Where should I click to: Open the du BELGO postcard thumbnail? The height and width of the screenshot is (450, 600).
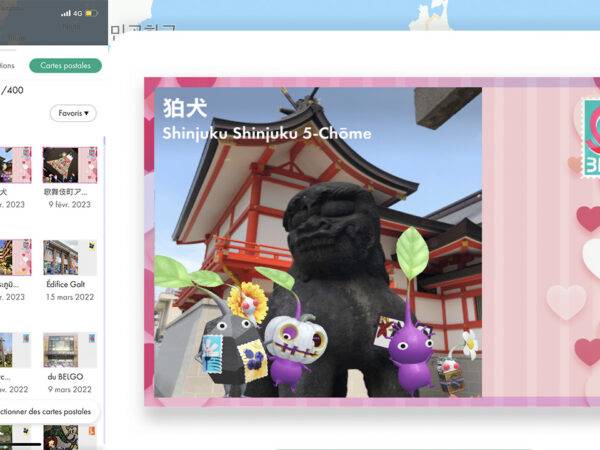(x=70, y=350)
